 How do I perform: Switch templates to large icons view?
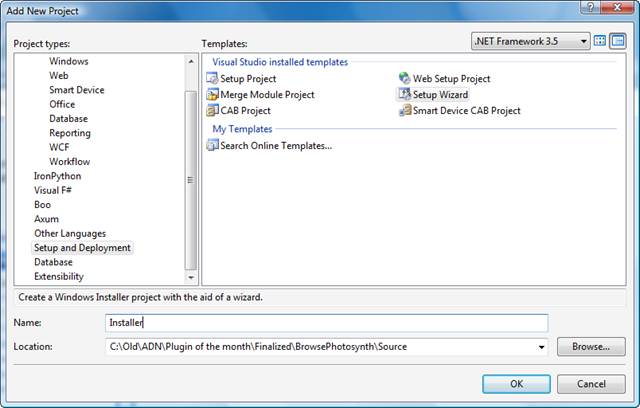click(601, 41)
